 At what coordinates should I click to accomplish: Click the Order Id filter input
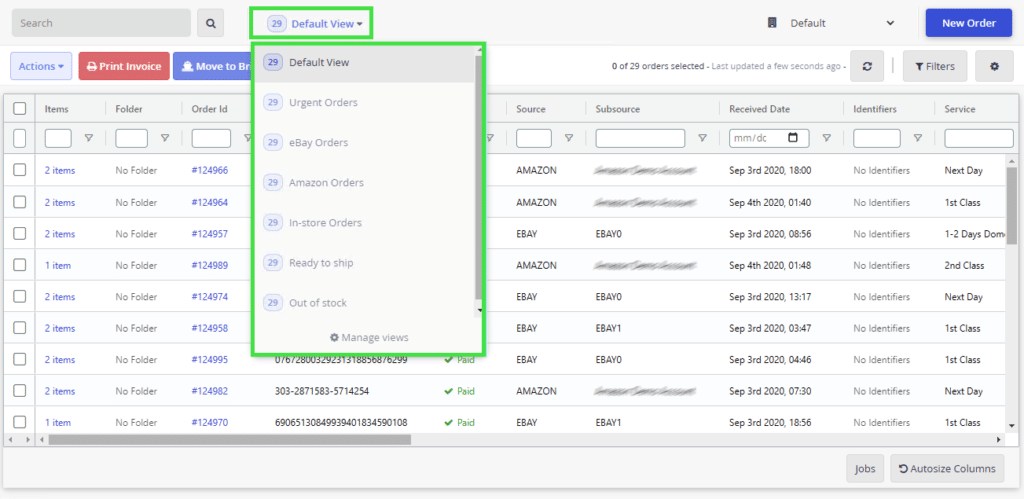[211, 138]
